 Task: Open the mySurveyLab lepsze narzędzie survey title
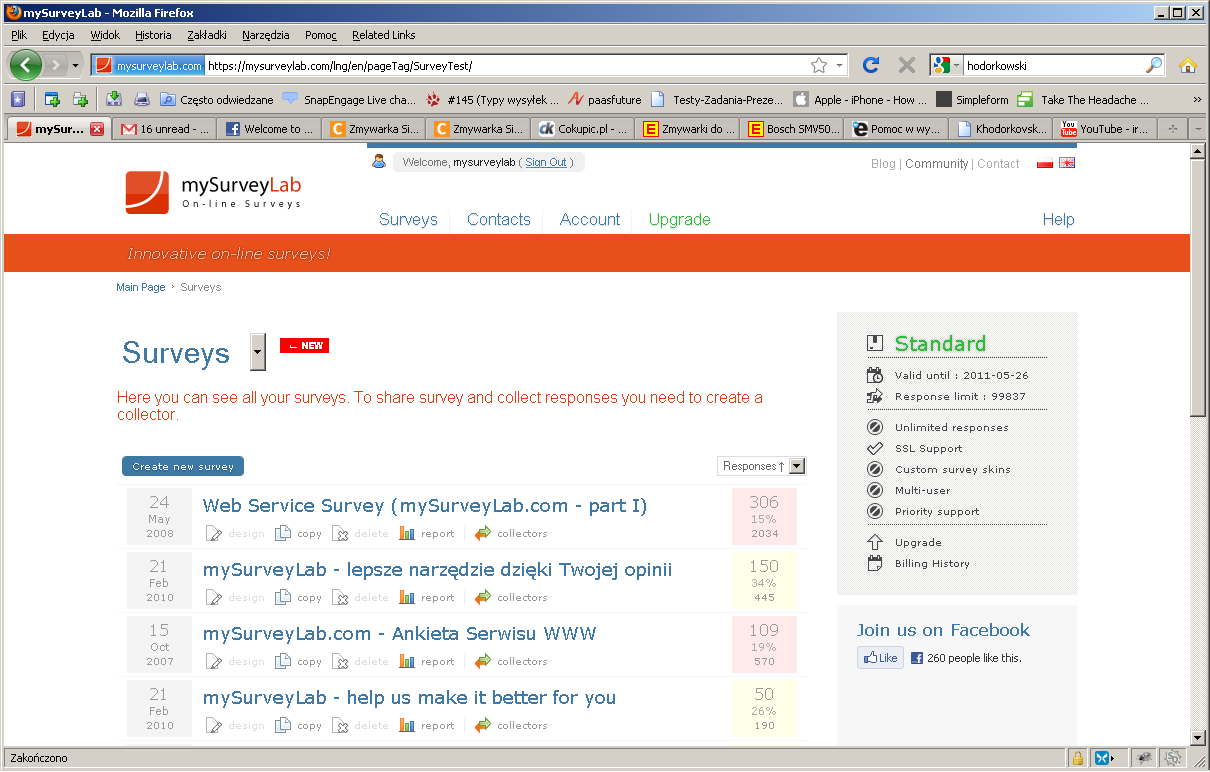click(x=437, y=570)
